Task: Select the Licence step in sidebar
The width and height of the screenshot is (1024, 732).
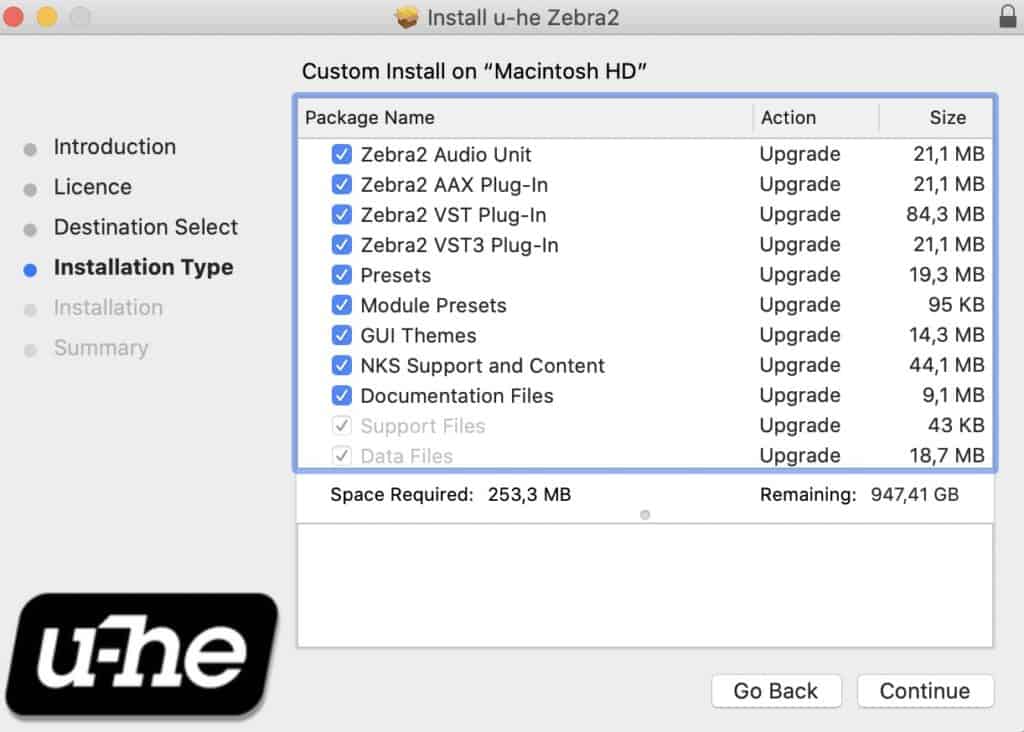Action: point(93,187)
